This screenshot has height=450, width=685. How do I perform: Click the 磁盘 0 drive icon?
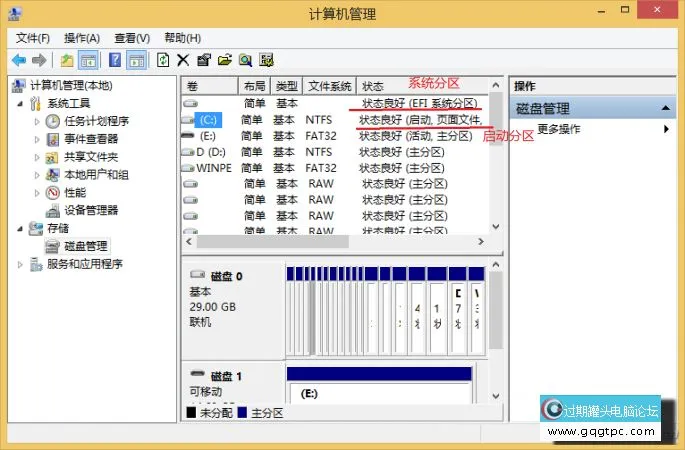tap(197, 275)
